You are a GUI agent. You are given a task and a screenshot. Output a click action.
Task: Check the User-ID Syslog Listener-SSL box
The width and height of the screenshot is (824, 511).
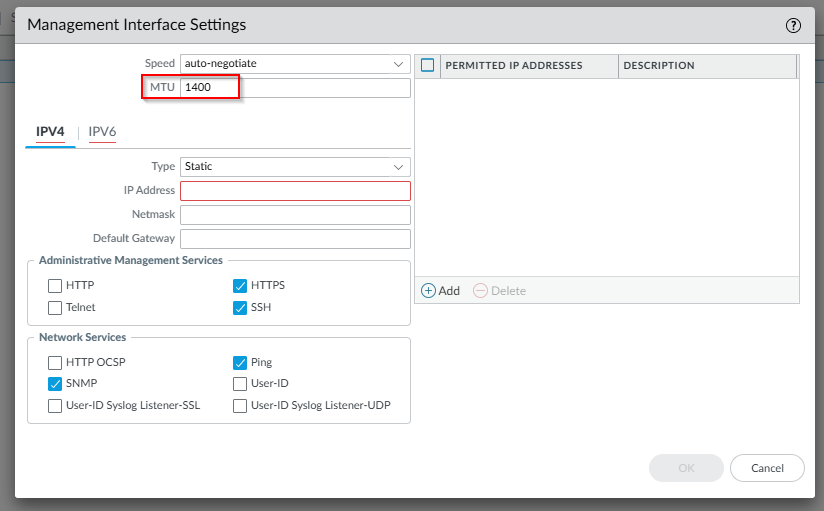[x=55, y=406]
